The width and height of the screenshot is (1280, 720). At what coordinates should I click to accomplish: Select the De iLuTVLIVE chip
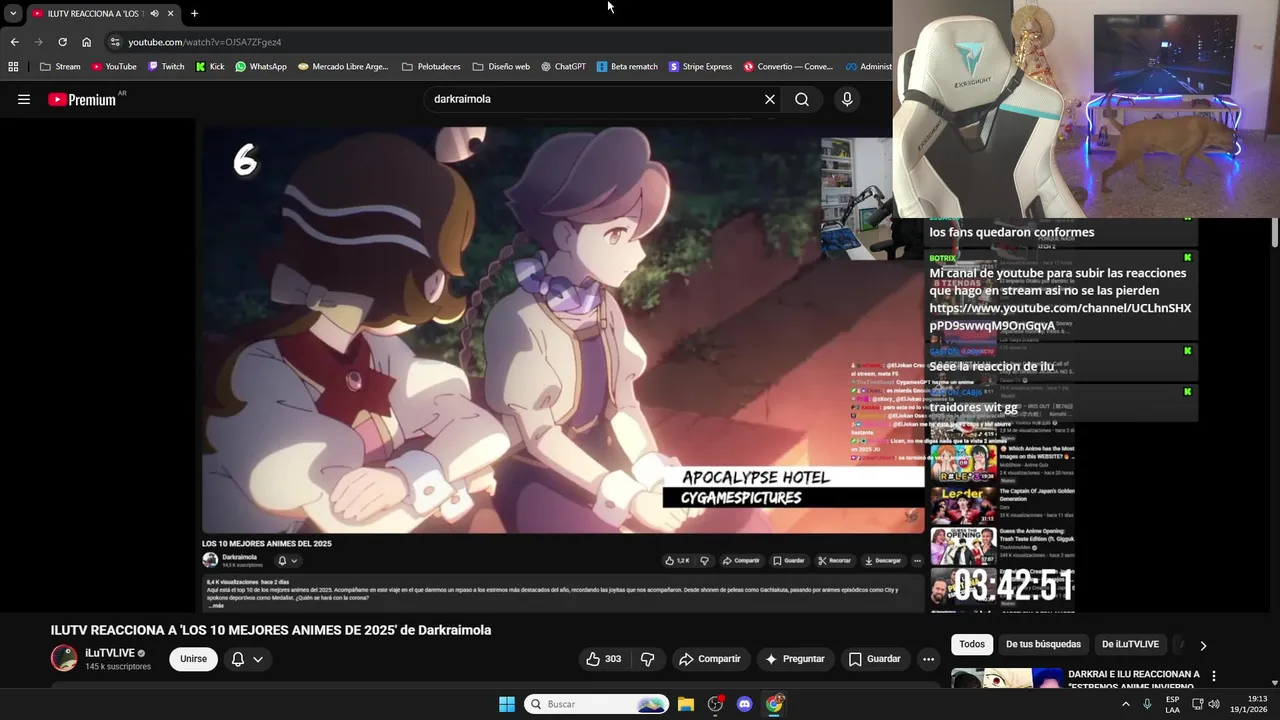click(1130, 645)
